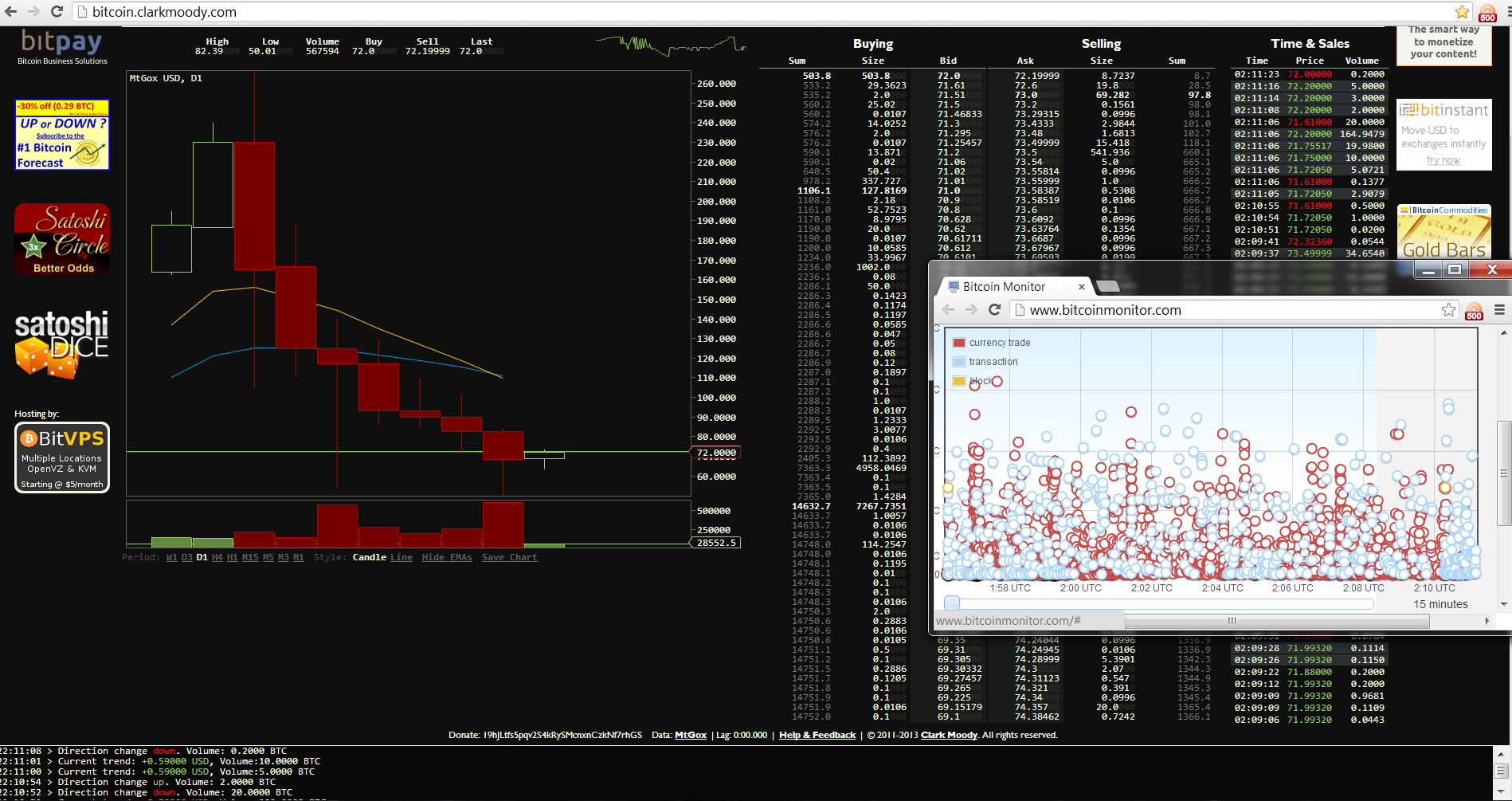The image size is (1512, 801).
Task: Click the 72.0000 current price marker
Action: coord(716,453)
